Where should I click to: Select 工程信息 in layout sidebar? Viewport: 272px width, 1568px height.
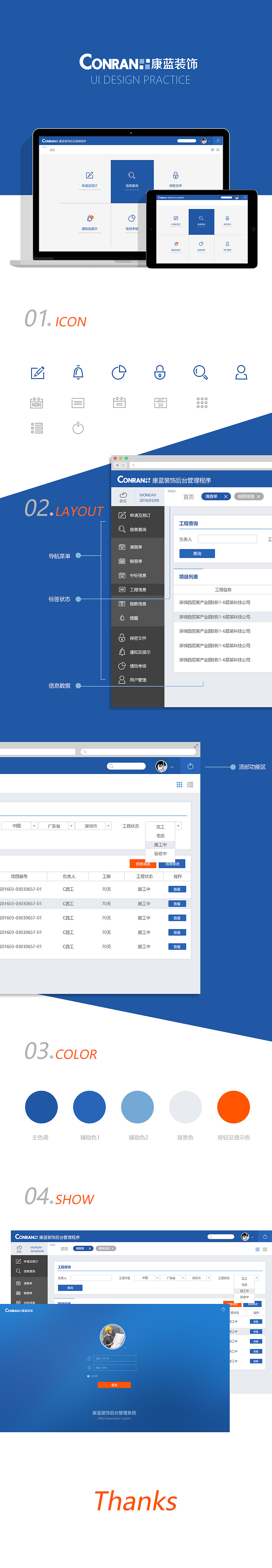coord(138,589)
